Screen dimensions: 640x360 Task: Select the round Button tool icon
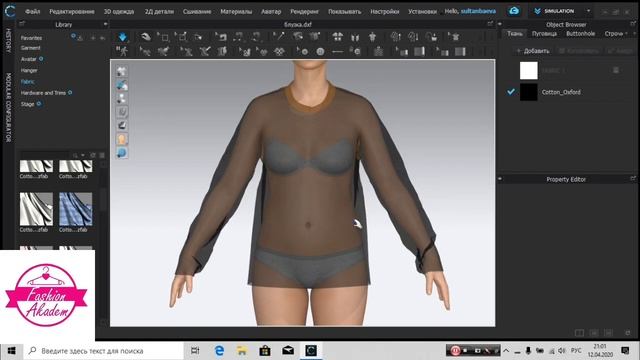coord(320,51)
